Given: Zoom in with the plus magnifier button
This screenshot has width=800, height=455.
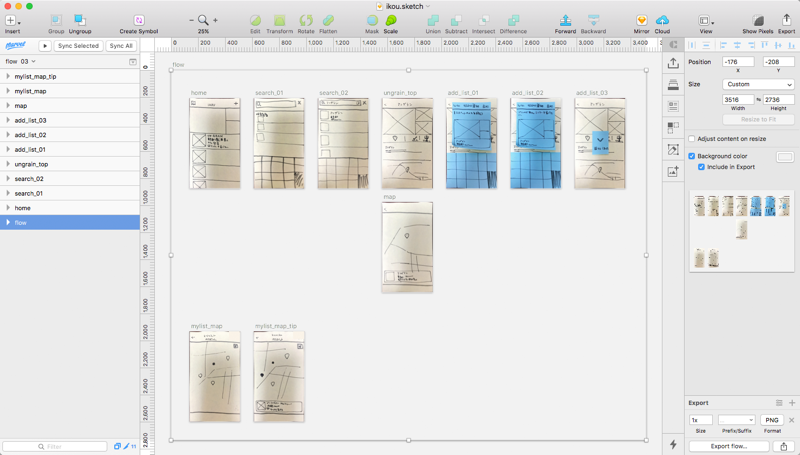Looking at the screenshot, I should click(215, 20).
